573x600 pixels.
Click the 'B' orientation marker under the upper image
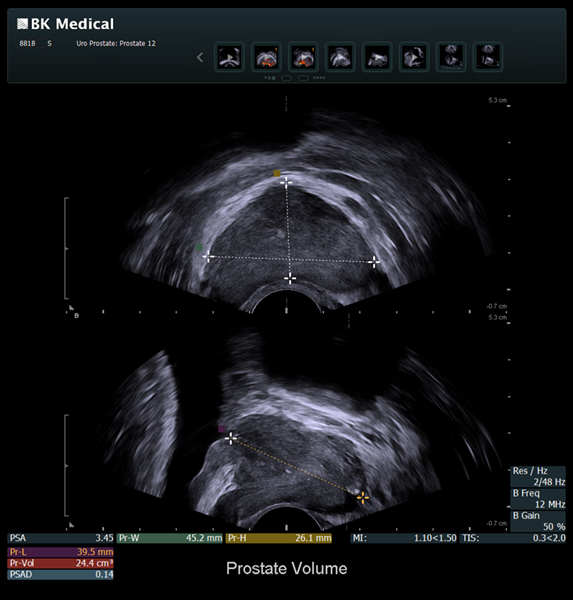point(77,316)
